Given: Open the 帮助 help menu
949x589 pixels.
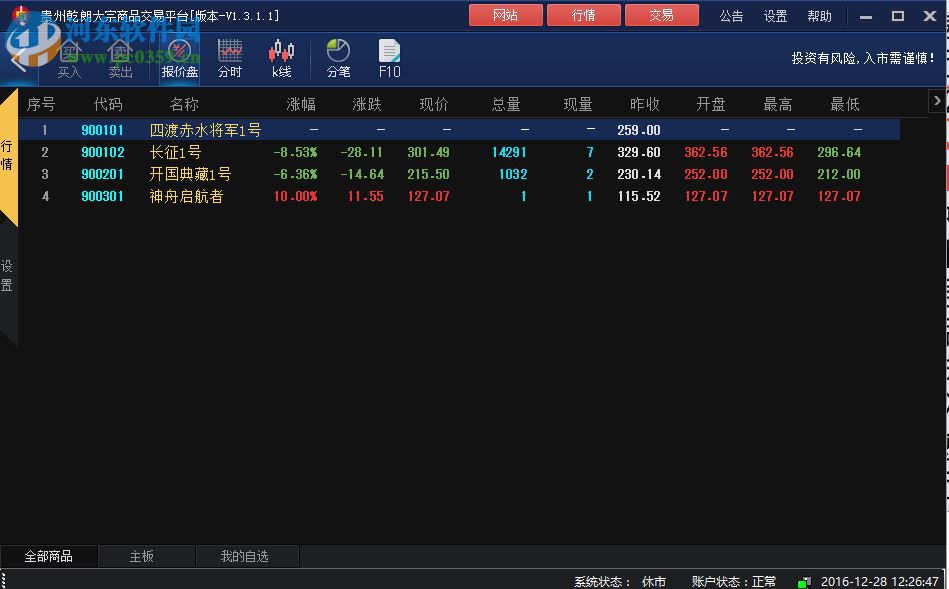Looking at the screenshot, I should 819,15.
